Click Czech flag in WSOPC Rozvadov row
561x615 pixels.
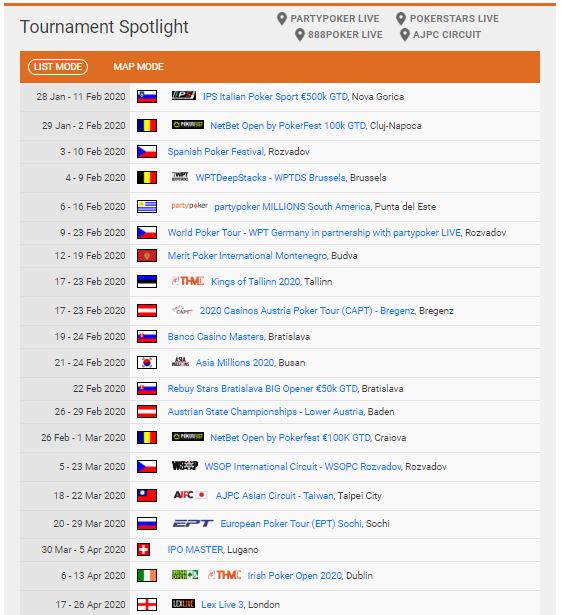click(x=147, y=466)
